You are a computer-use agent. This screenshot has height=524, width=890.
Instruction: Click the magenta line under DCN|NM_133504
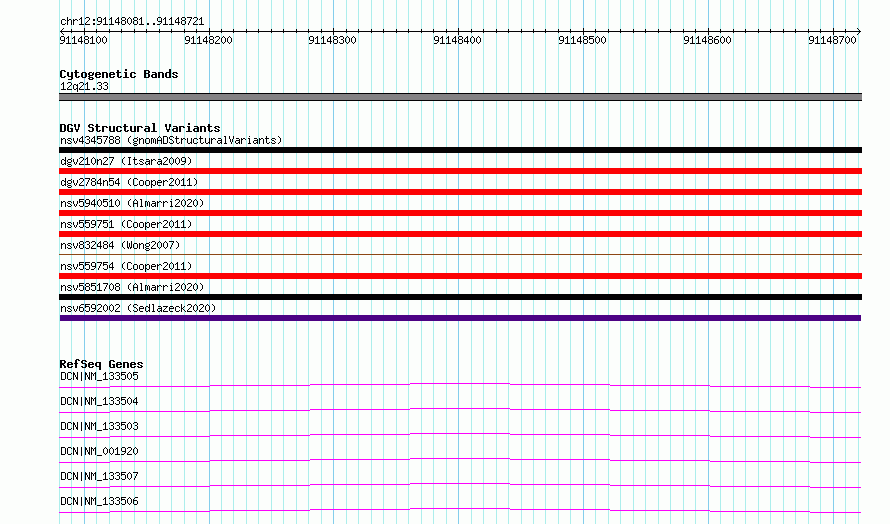pyautogui.click(x=460, y=410)
